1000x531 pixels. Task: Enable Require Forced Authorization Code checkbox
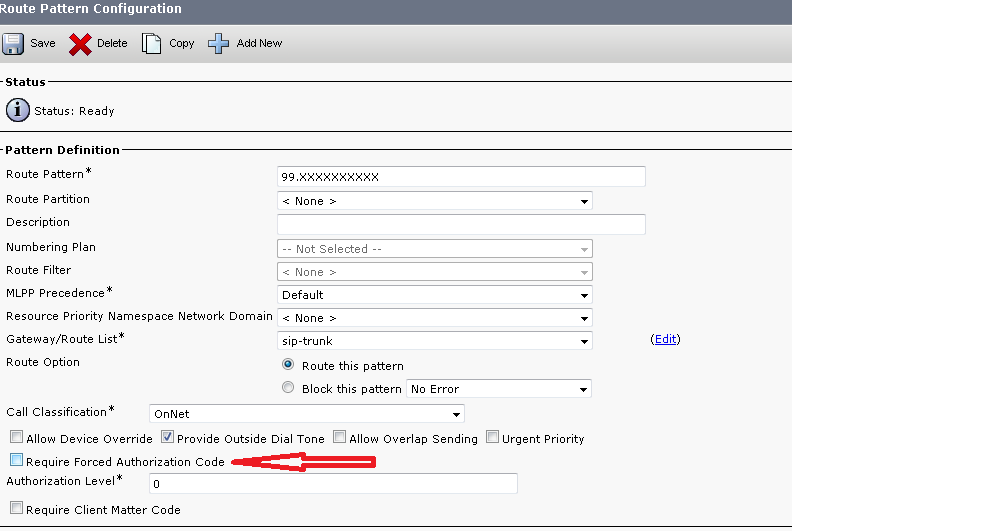click(x=17, y=460)
